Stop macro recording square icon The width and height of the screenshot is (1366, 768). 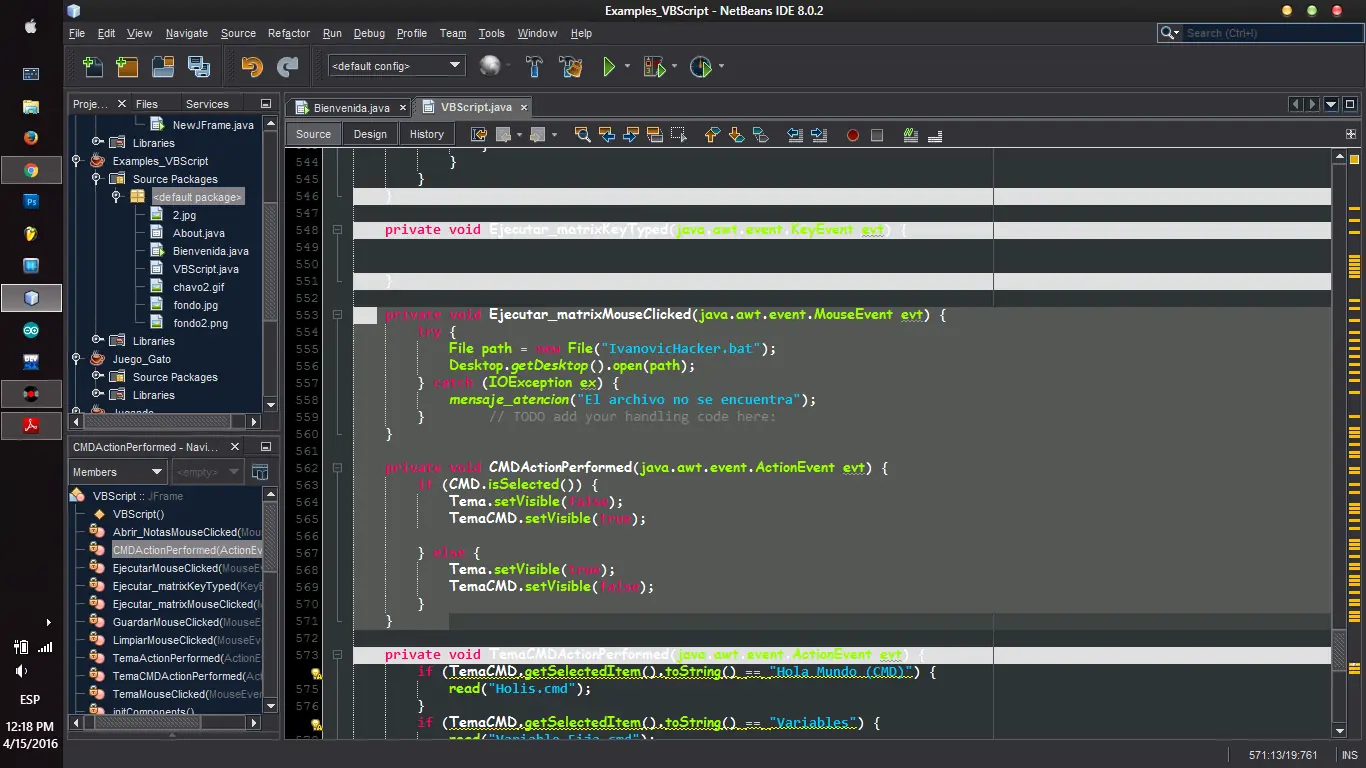click(877, 135)
